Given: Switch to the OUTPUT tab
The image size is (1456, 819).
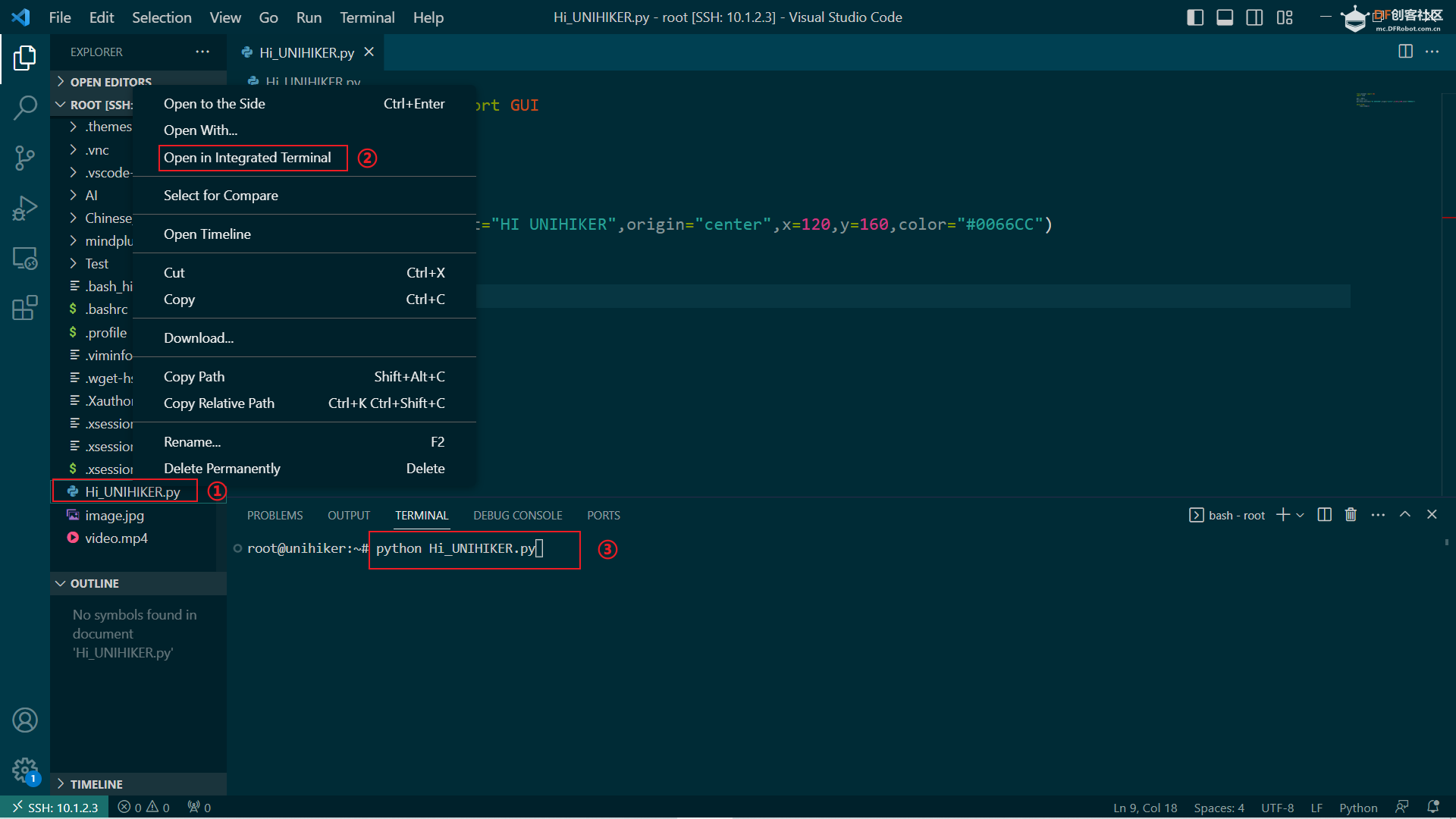Looking at the screenshot, I should (x=349, y=516).
